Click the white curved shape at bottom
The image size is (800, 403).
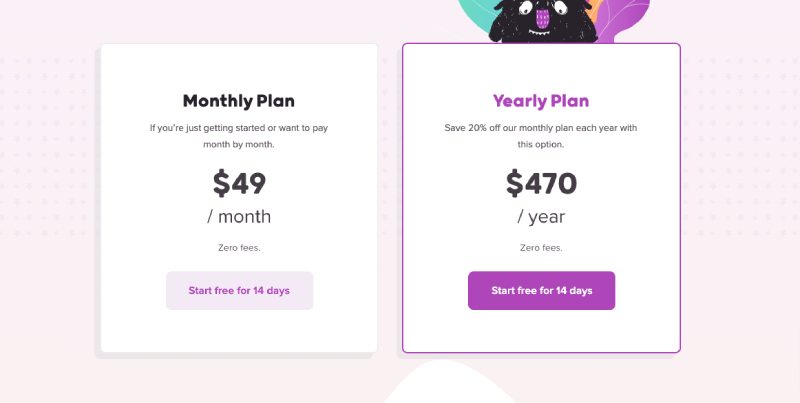pyautogui.click(x=449, y=383)
